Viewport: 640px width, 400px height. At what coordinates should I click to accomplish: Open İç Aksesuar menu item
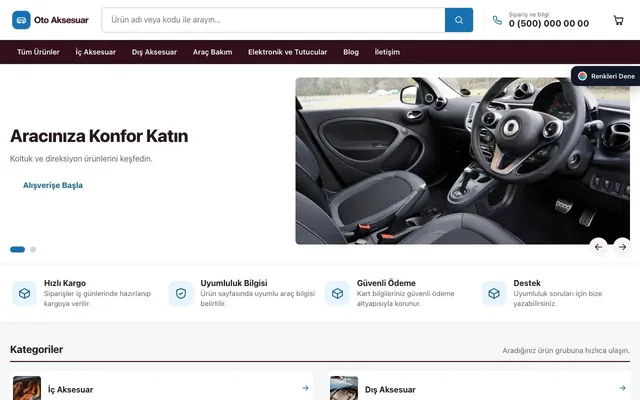pyautogui.click(x=96, y=52)
